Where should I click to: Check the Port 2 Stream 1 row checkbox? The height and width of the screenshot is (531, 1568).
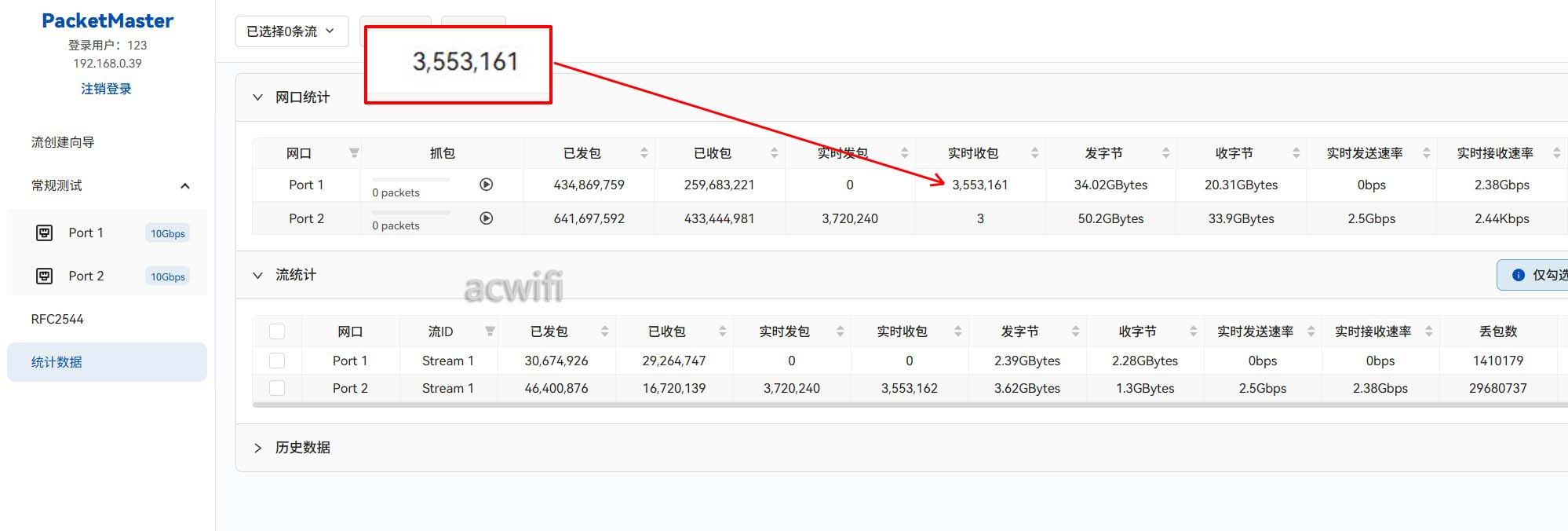coord(277,388)
